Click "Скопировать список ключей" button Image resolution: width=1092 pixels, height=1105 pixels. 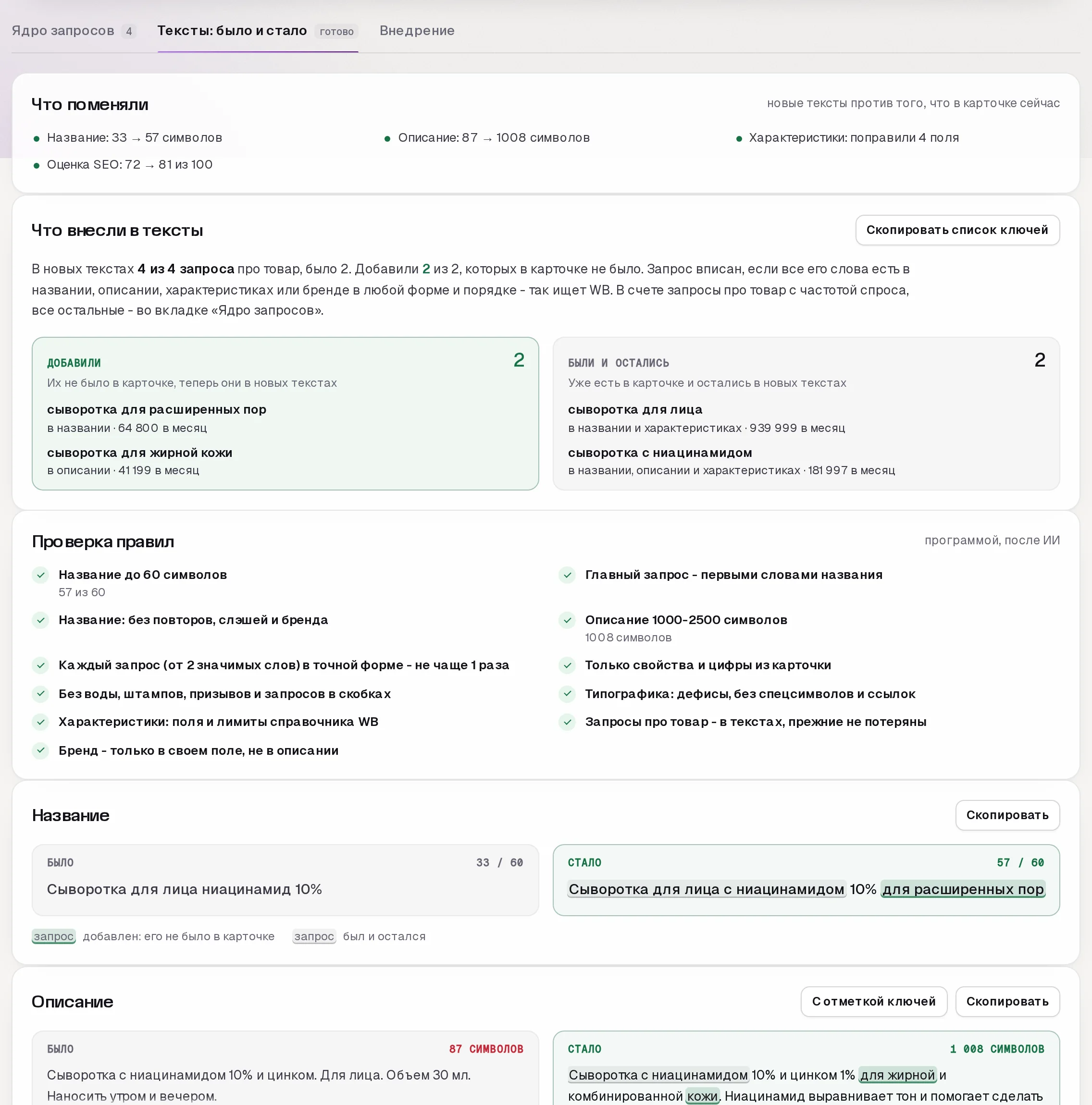[x=957, y=230]
